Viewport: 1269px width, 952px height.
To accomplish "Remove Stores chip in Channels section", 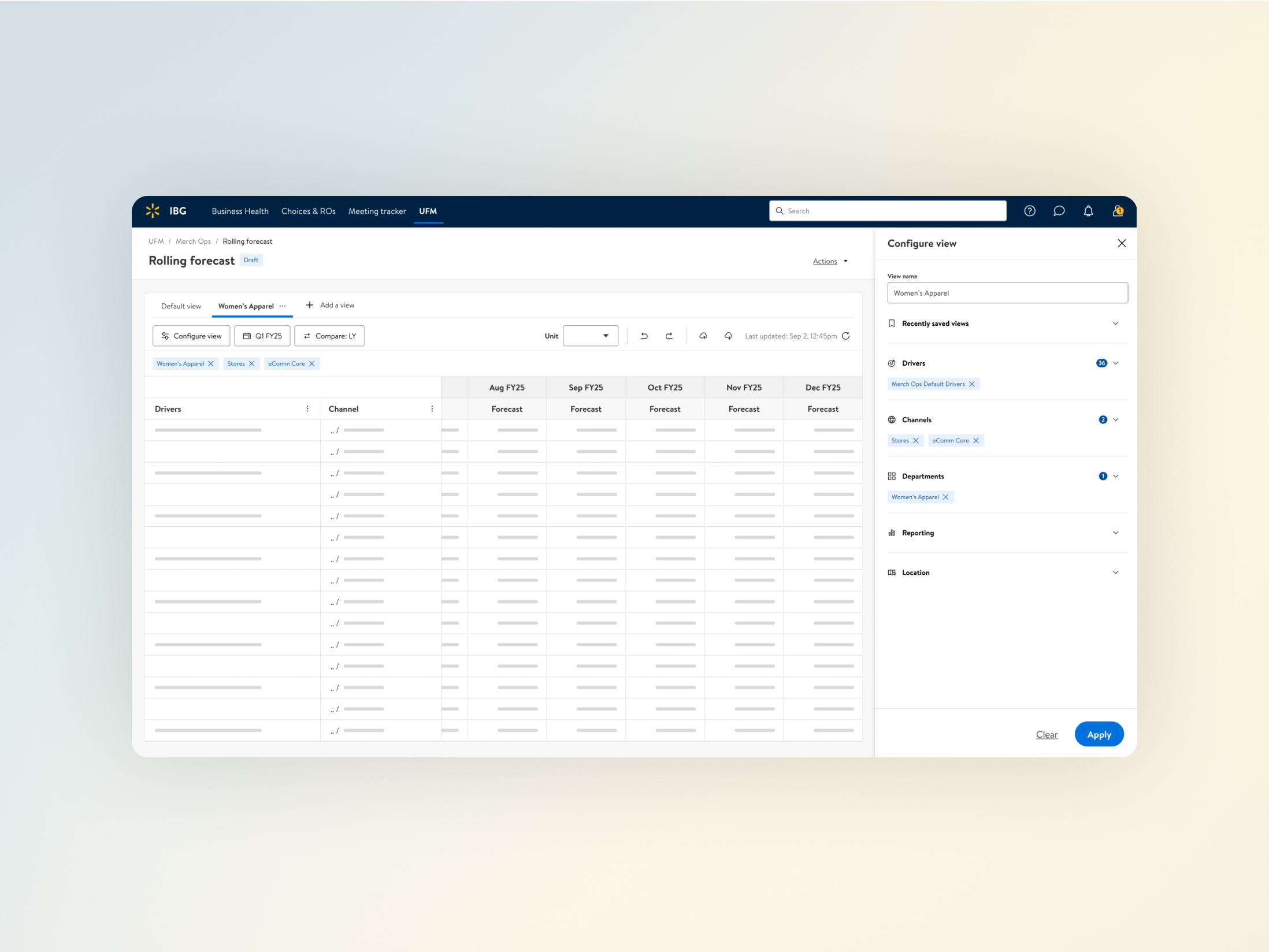I will pyautogui.click(x=916, y=441).
